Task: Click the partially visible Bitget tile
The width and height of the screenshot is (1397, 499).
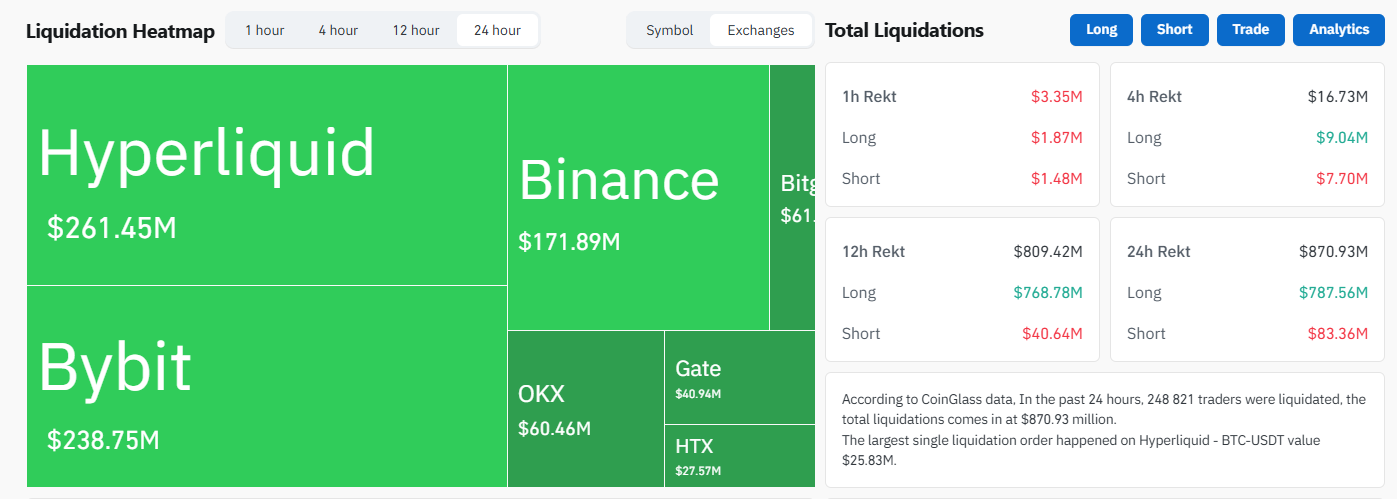Action: click(792, 197)
